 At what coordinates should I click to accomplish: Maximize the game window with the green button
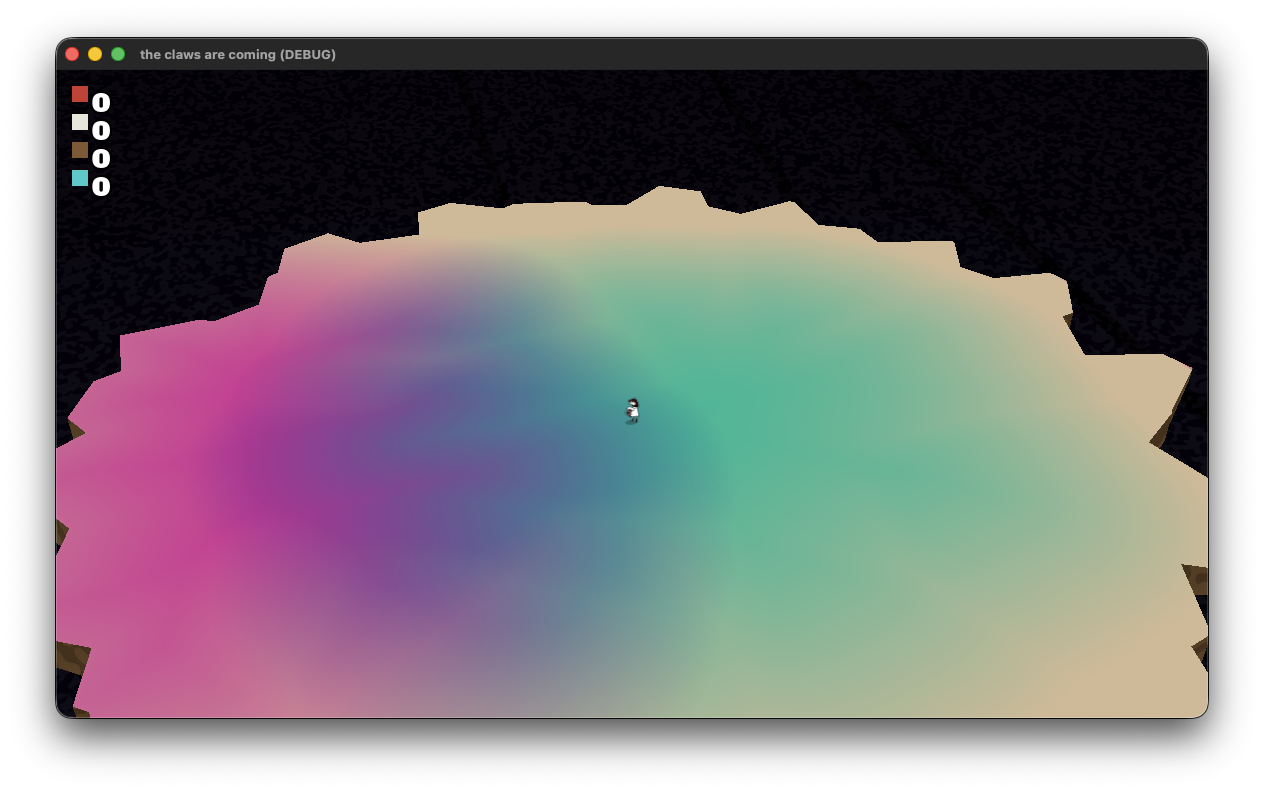(x=118, y=54)
